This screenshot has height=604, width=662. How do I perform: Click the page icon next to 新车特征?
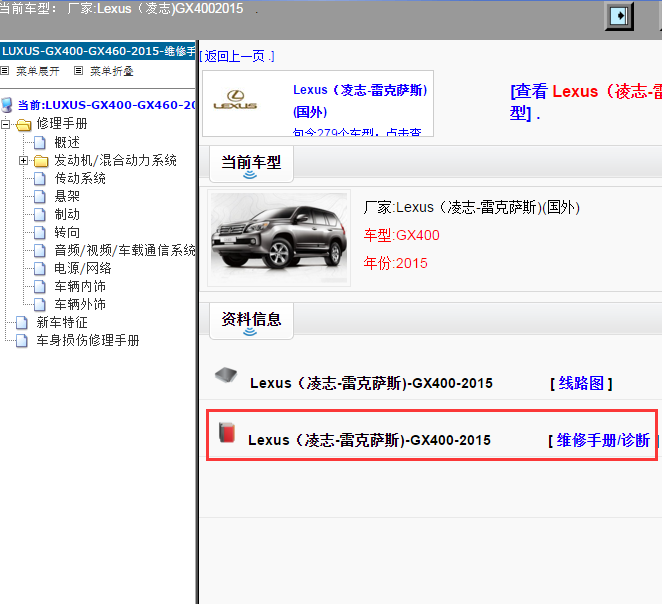pyautogui.click(x=22, y=322)
